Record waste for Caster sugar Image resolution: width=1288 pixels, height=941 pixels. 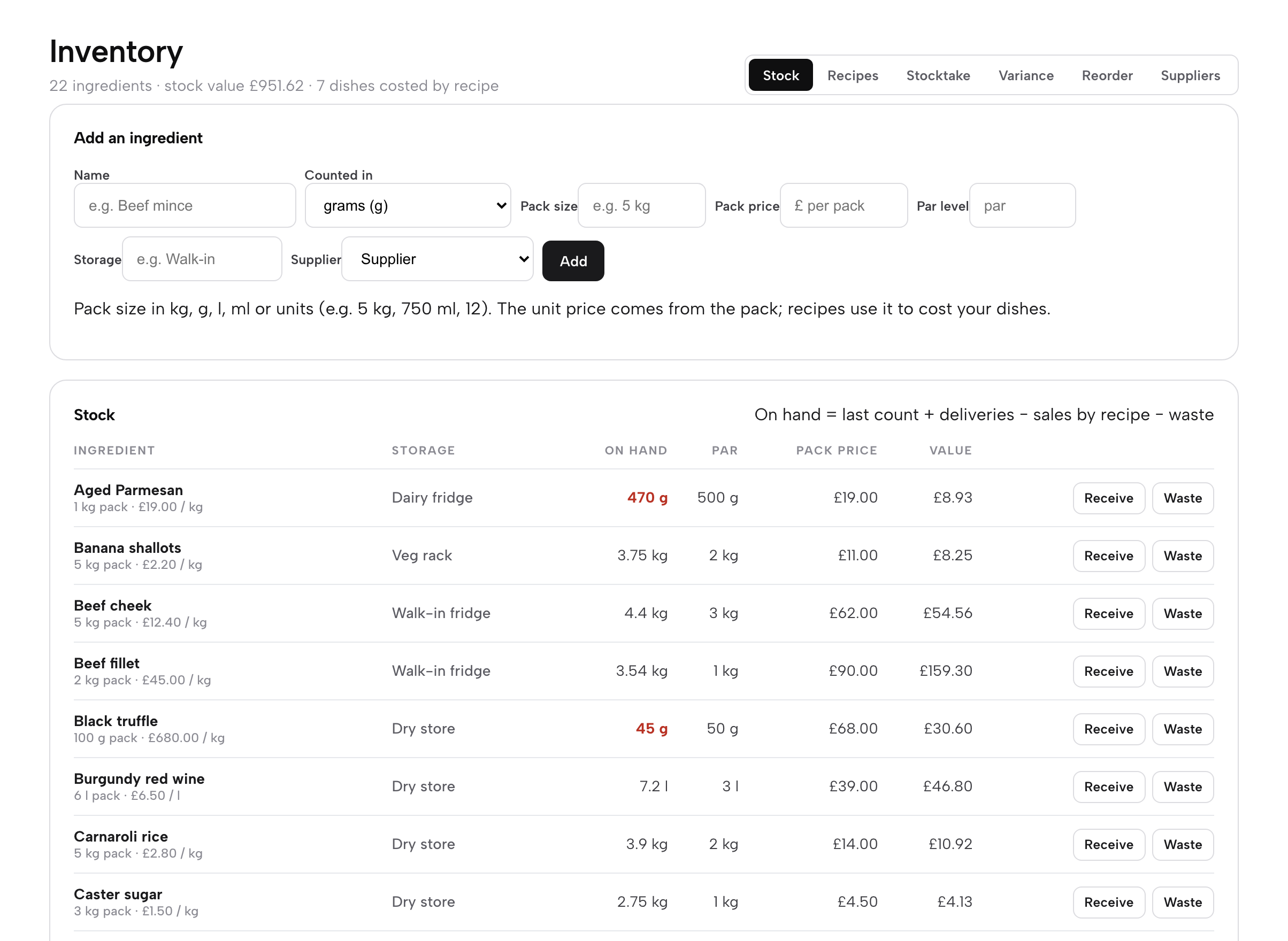point(1182,901)
